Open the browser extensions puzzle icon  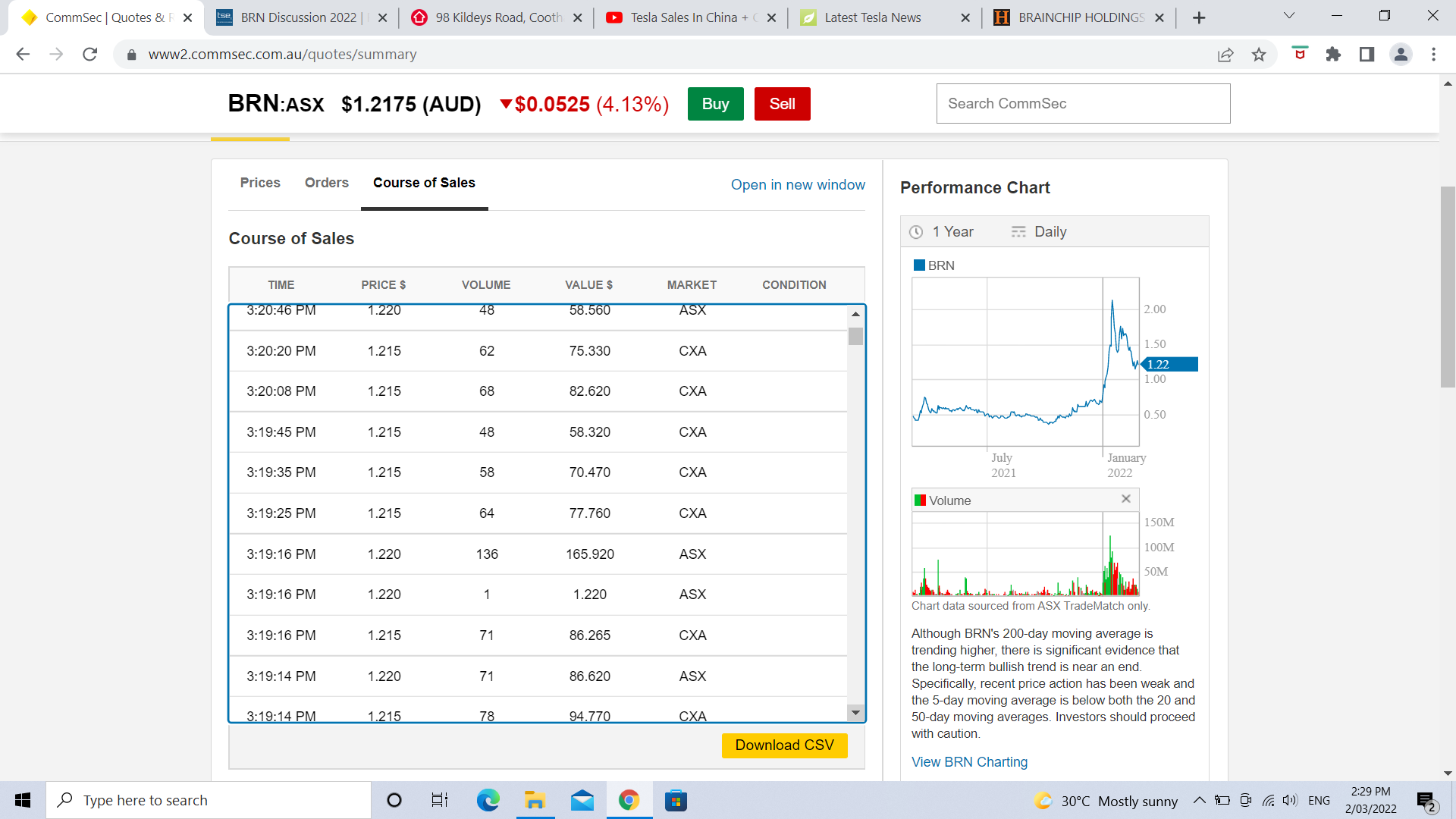coord(1333,54)
